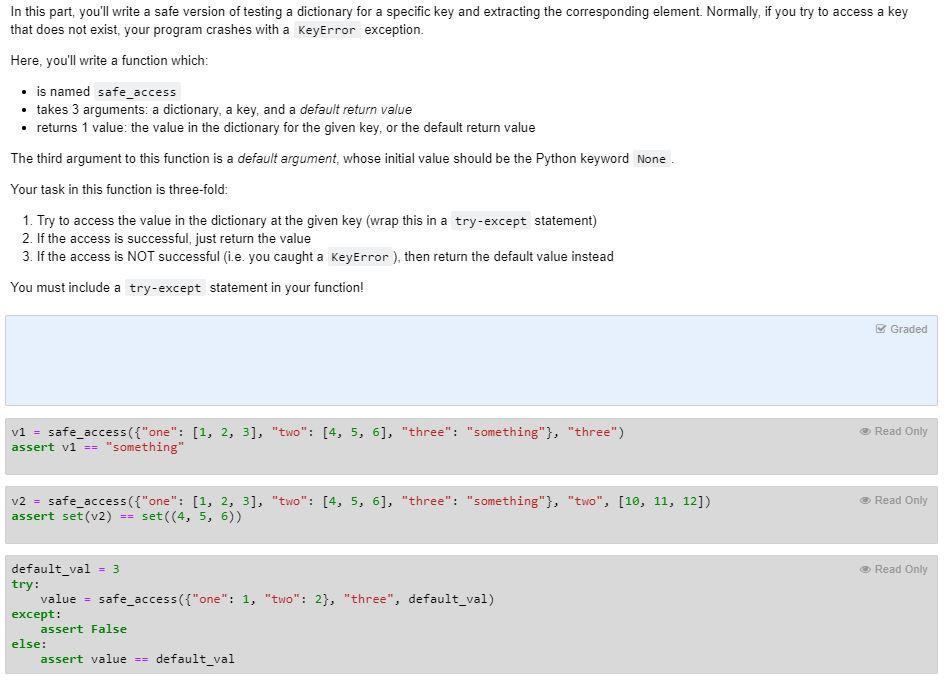
Task: Select the assert False line in last cell
Action: [x=83, y=628]
